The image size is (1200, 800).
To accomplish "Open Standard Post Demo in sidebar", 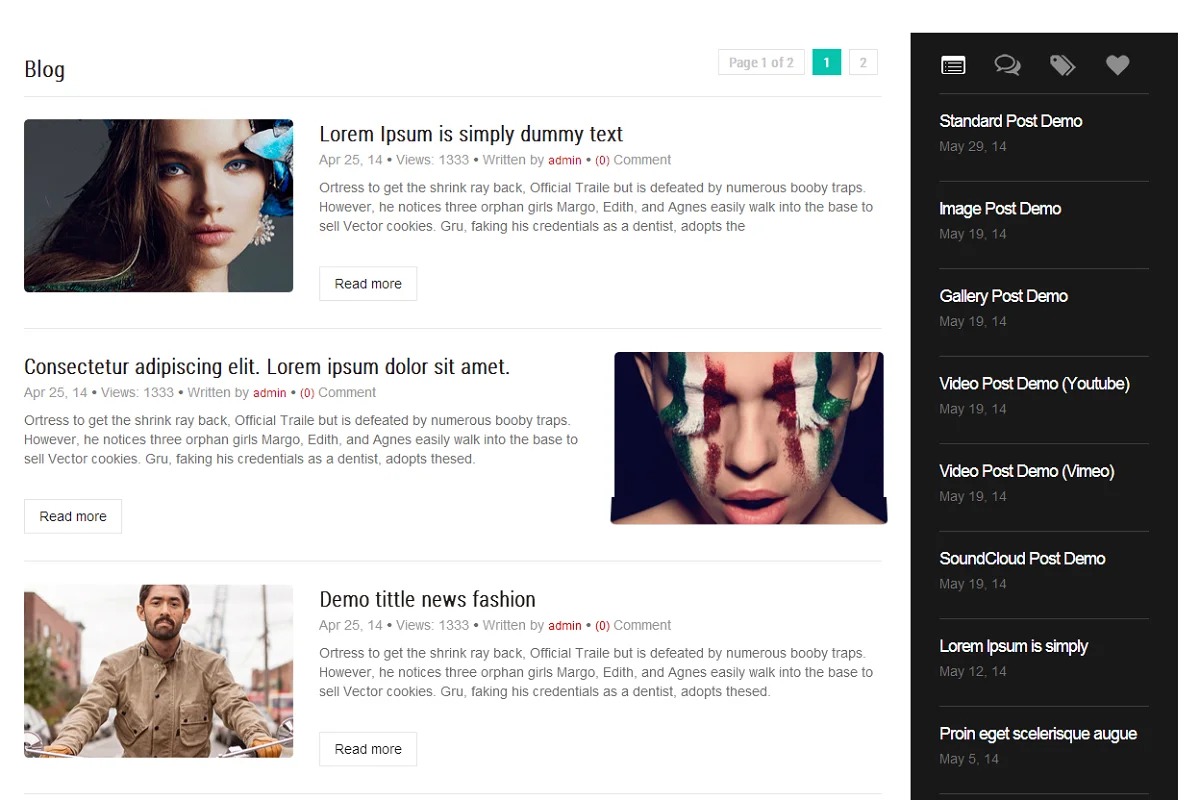I will [1010, 121].
